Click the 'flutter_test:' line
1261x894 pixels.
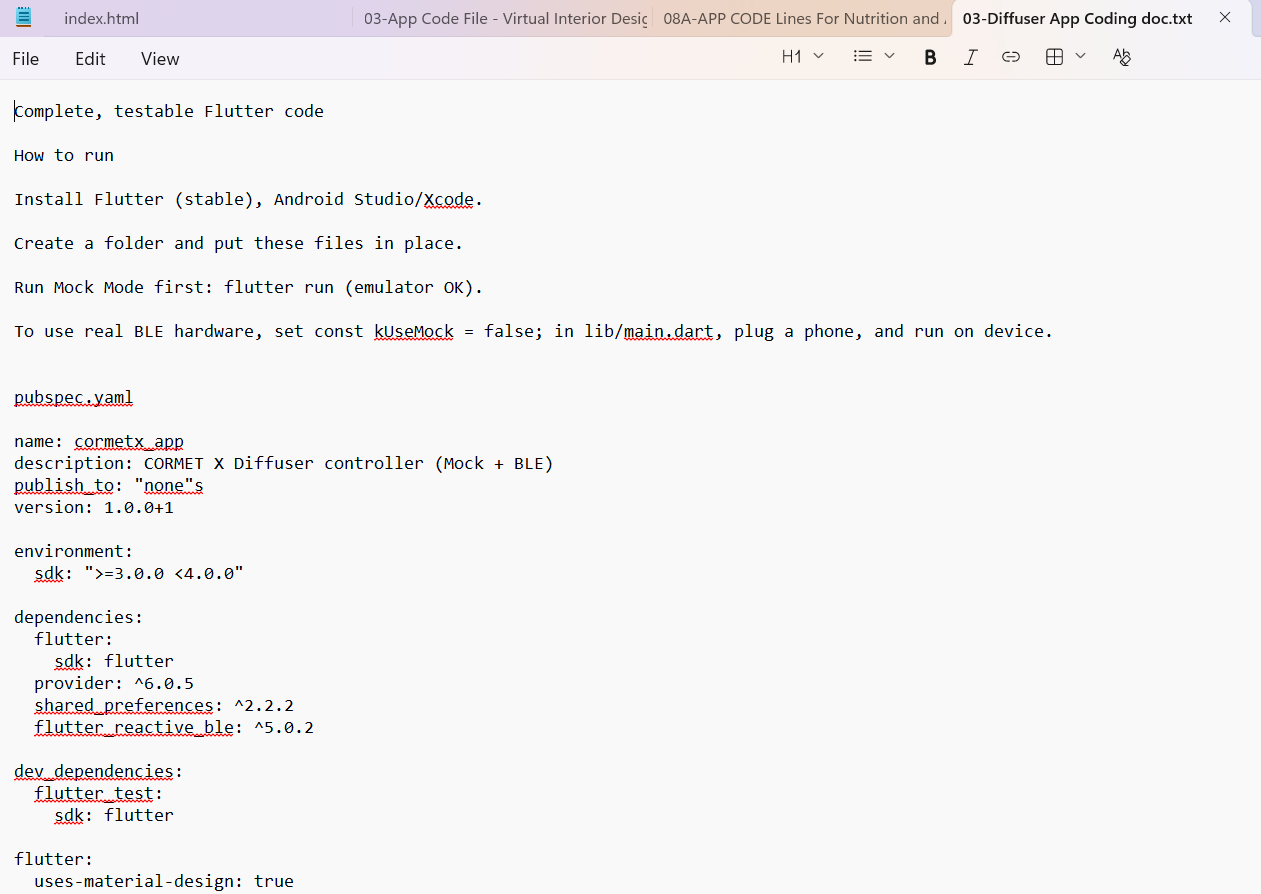99,793
